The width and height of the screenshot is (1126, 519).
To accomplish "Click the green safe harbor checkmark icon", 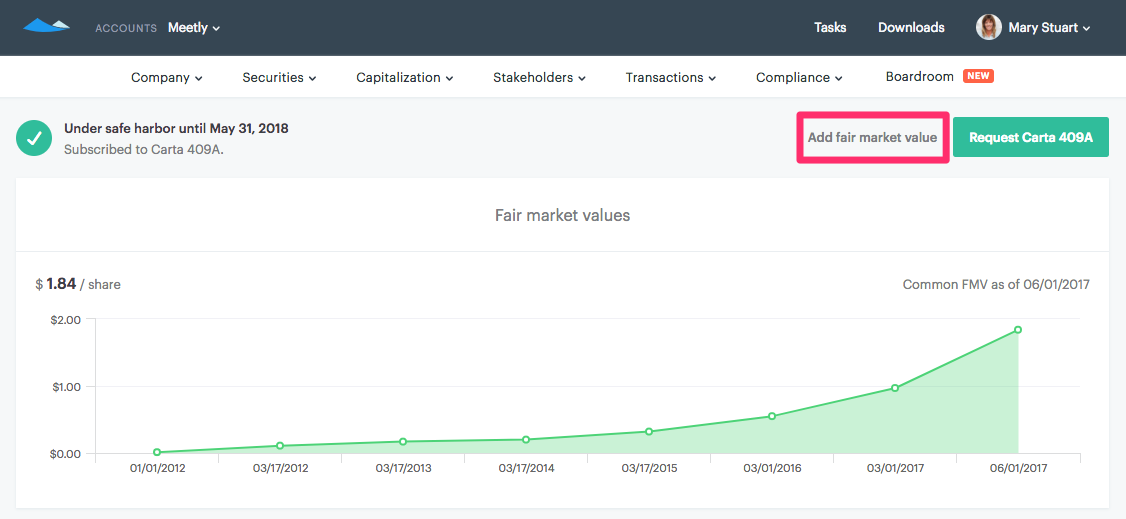I will [x=34, y=138].
